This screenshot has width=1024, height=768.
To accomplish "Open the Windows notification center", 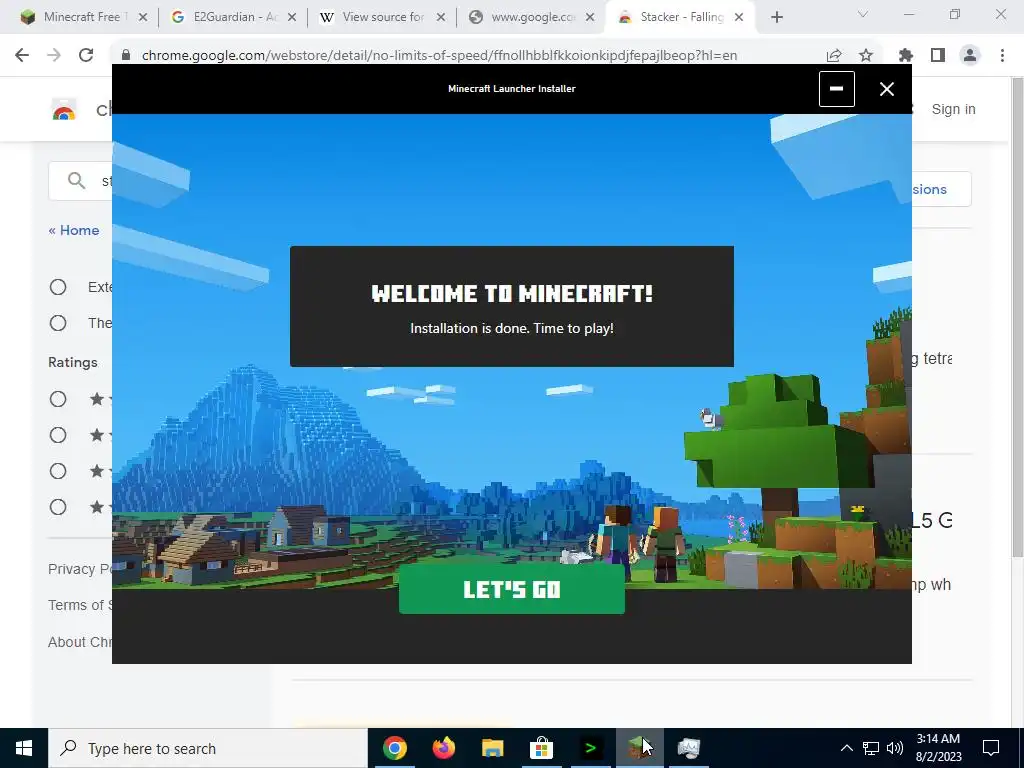I will [x=991, y=748].
